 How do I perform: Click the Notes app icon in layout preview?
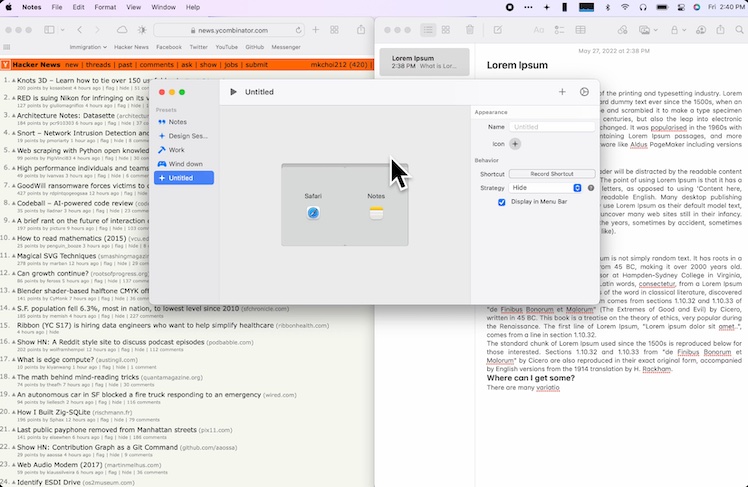point(376,213)
